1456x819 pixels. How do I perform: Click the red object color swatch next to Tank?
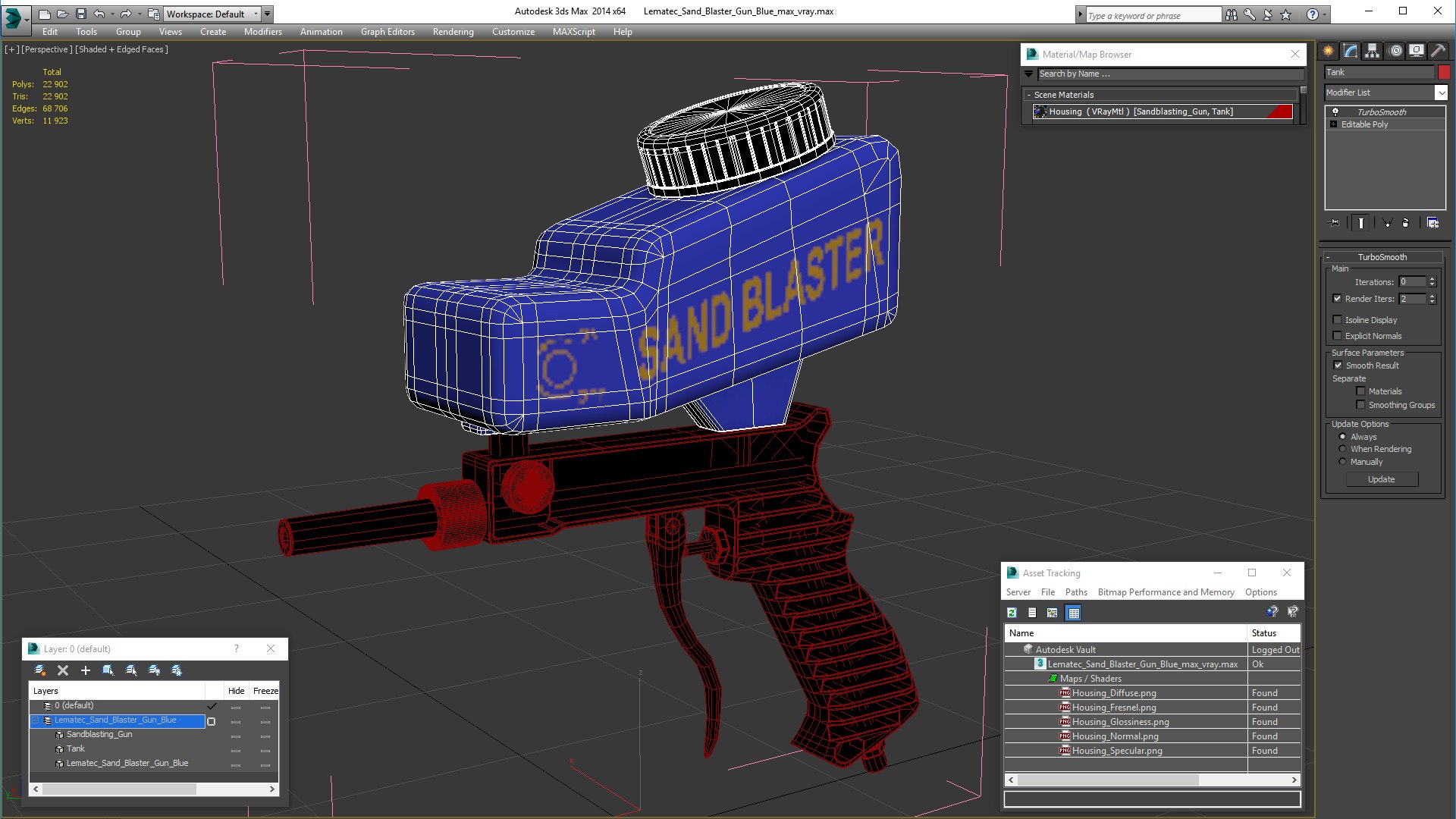tap(1443, 72)
